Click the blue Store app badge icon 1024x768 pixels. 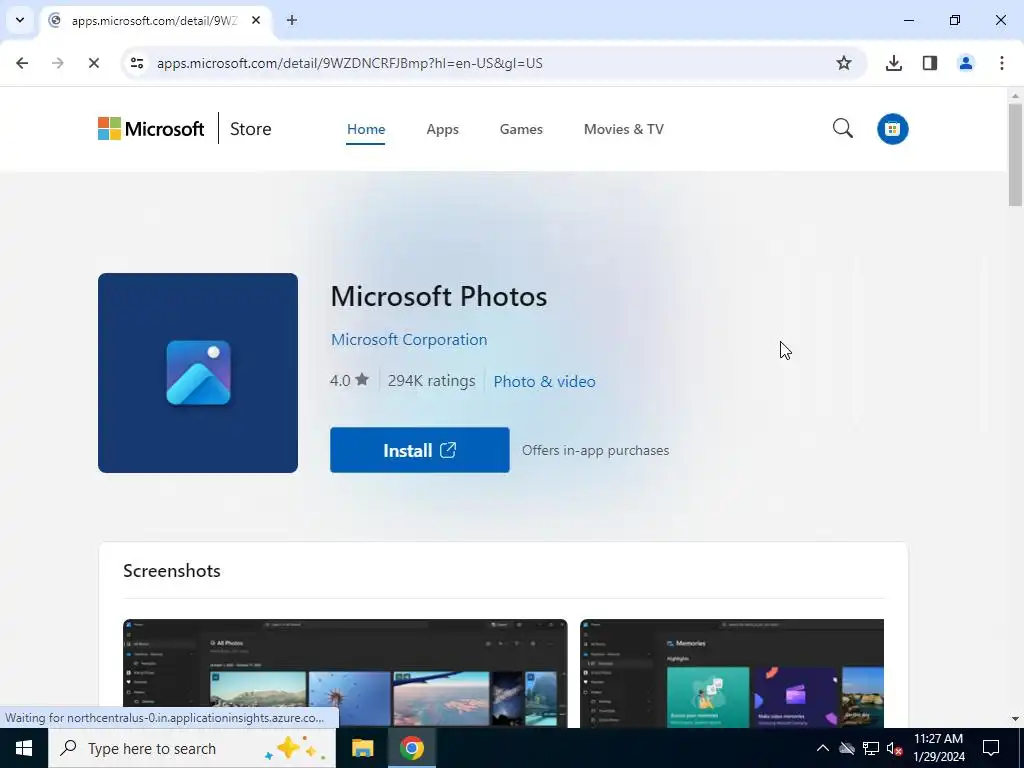coord(892,129)
